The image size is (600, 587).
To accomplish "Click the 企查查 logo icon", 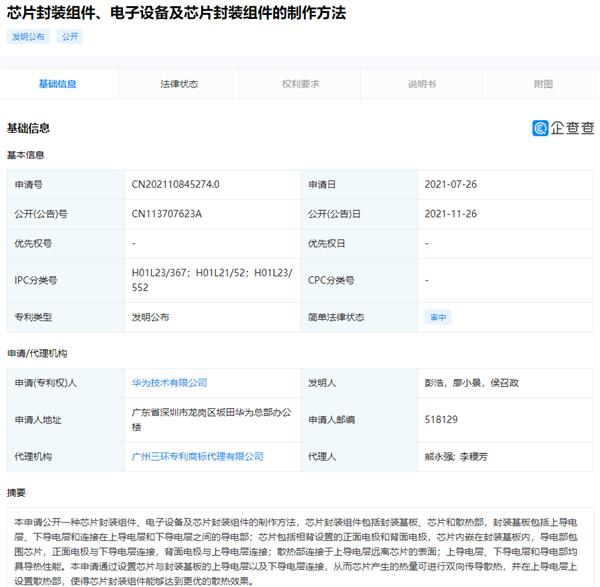I will (540, 128).
